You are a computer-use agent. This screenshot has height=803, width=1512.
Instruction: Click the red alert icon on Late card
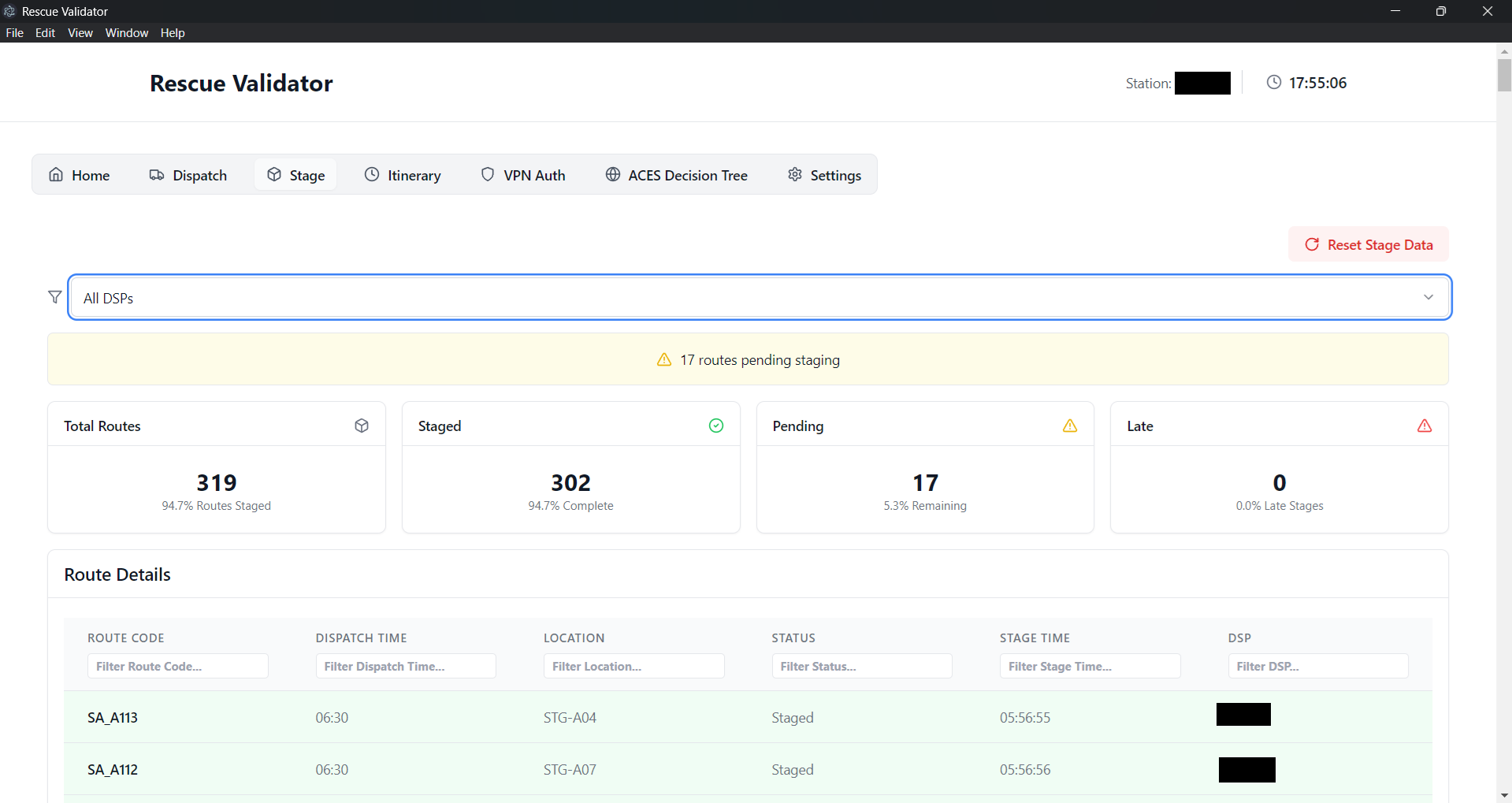(x=1424, y=426)
